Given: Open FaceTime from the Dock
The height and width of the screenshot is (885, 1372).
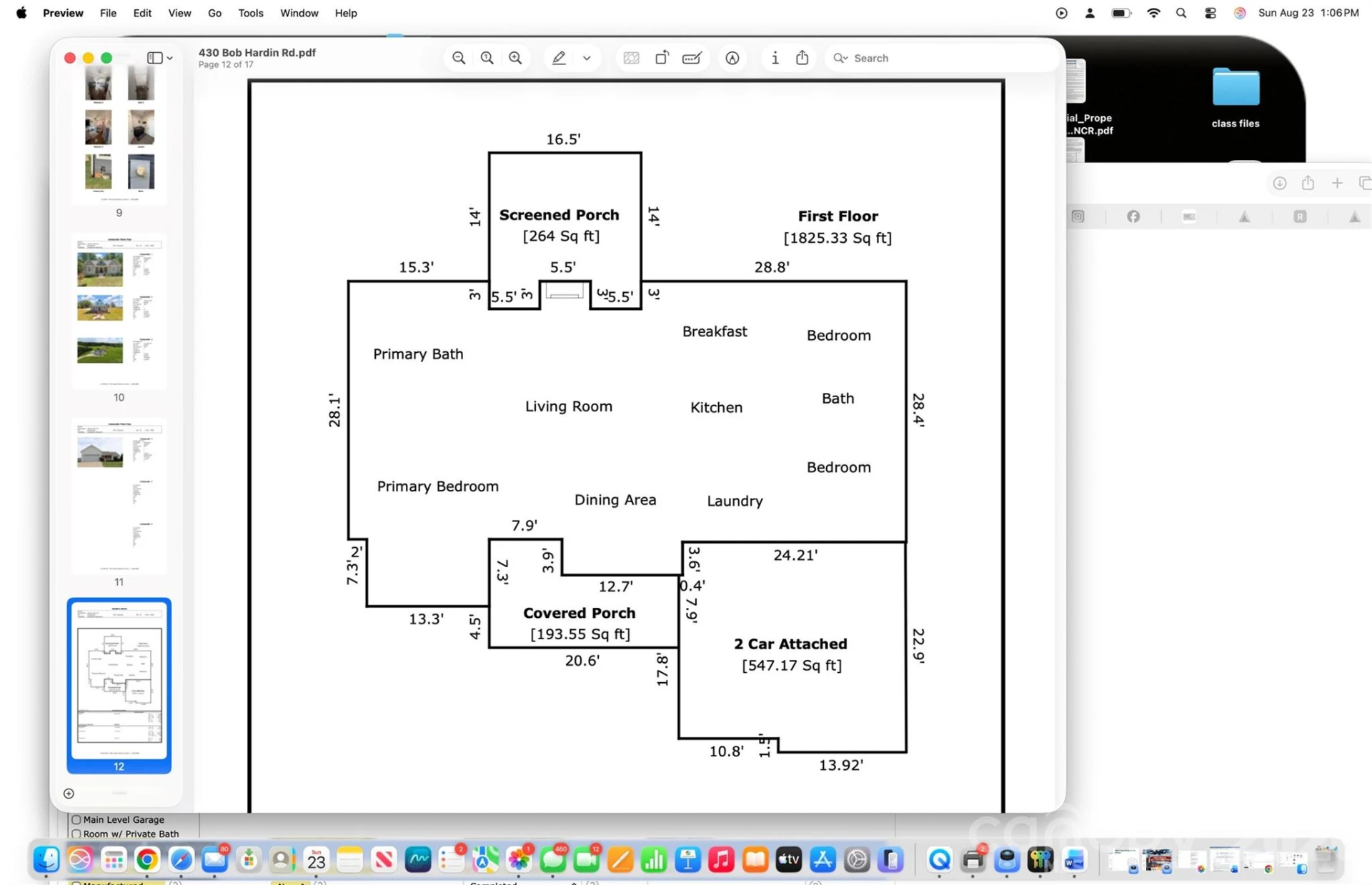Looking at the screenshot, I should point(586,859).
